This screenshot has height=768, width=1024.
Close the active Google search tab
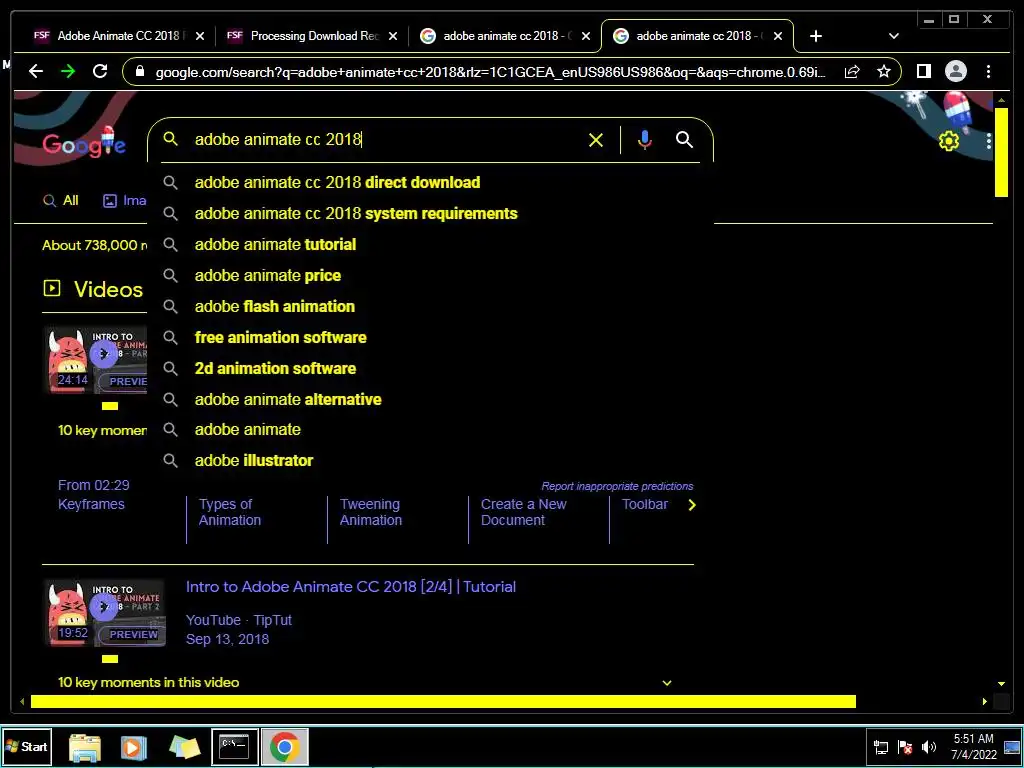(777, 36)
